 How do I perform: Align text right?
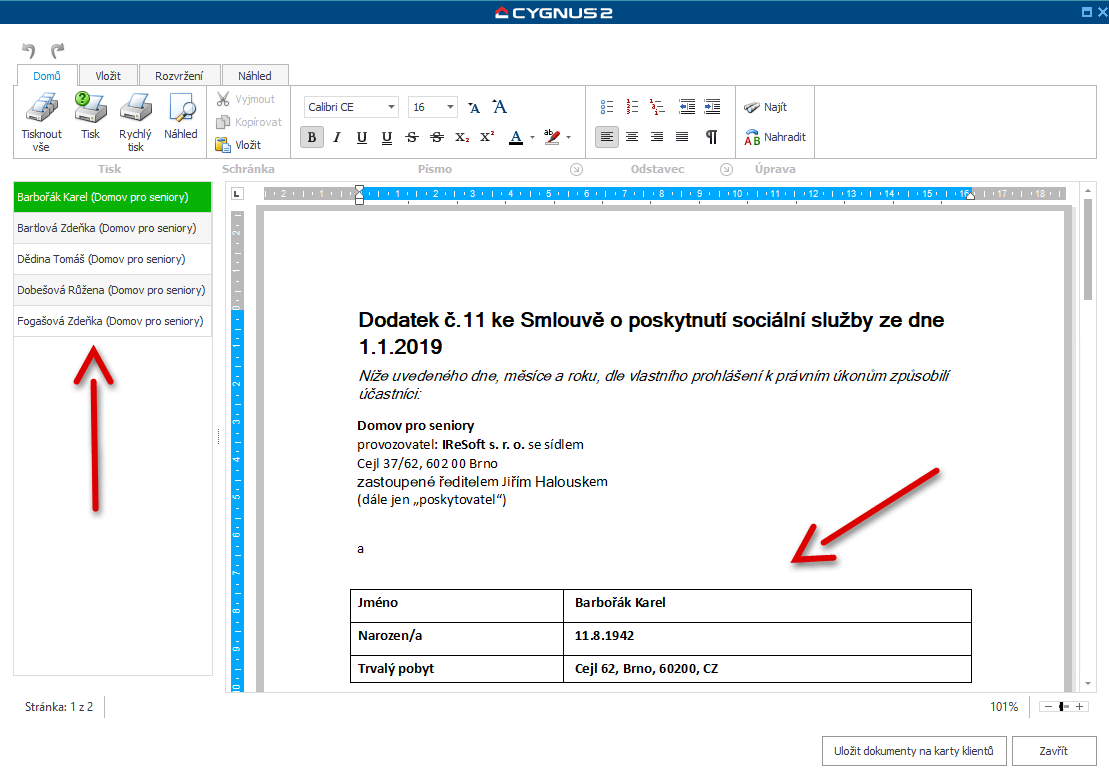(657, 137)
